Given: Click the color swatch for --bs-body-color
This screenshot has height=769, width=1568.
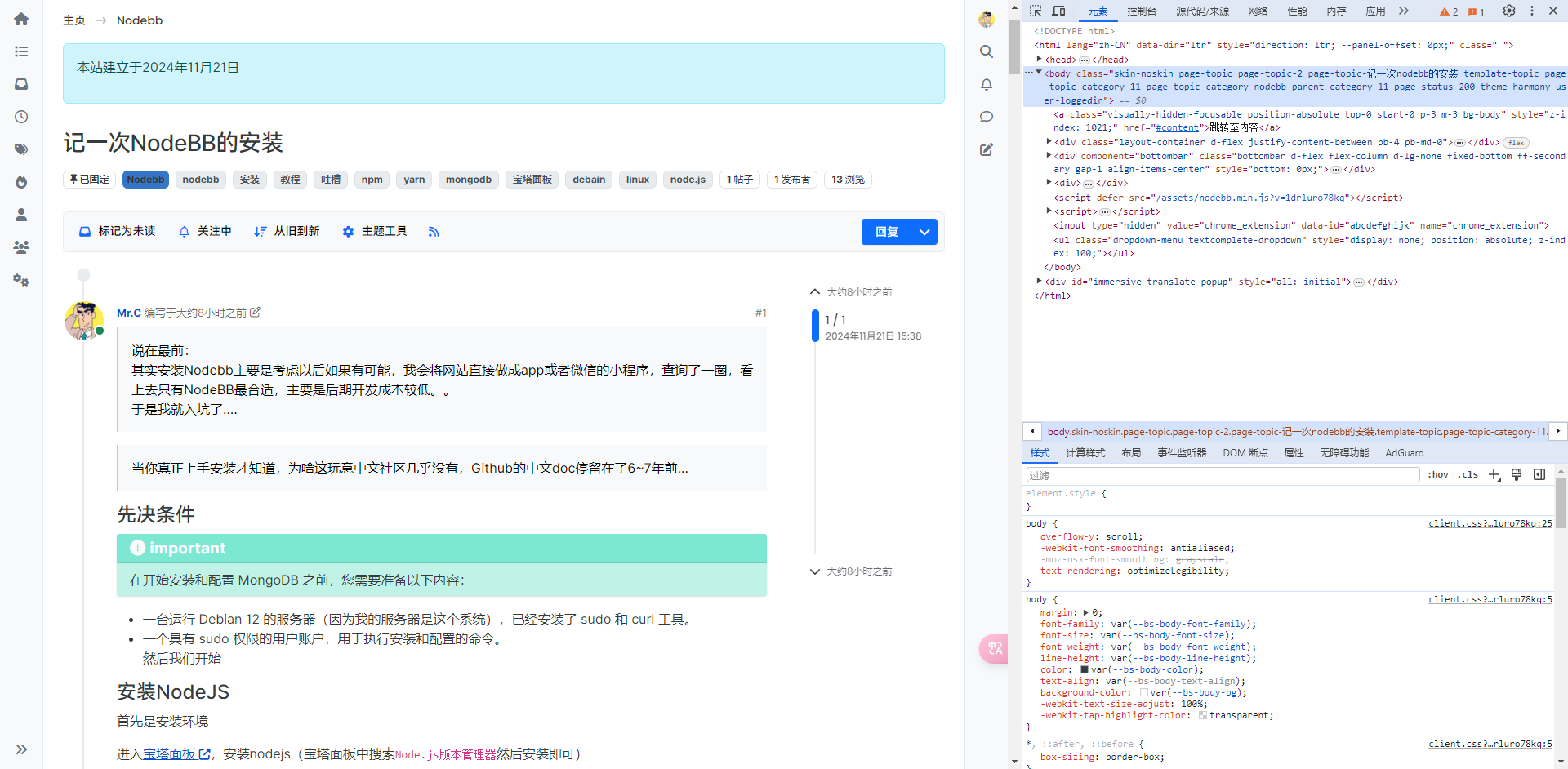Looking at the screenshot, I should pos(1085,669).
